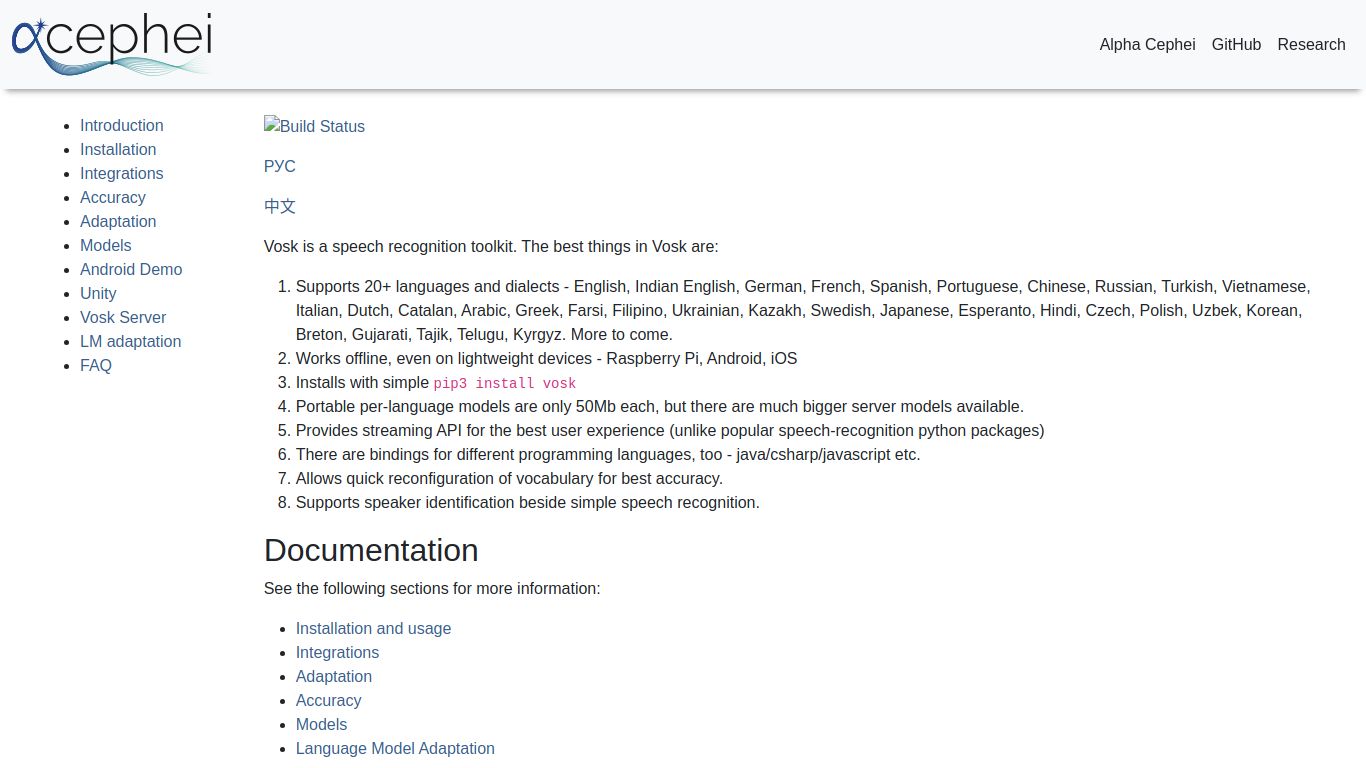Open Alpha Cephei in top navigation

1147,44
